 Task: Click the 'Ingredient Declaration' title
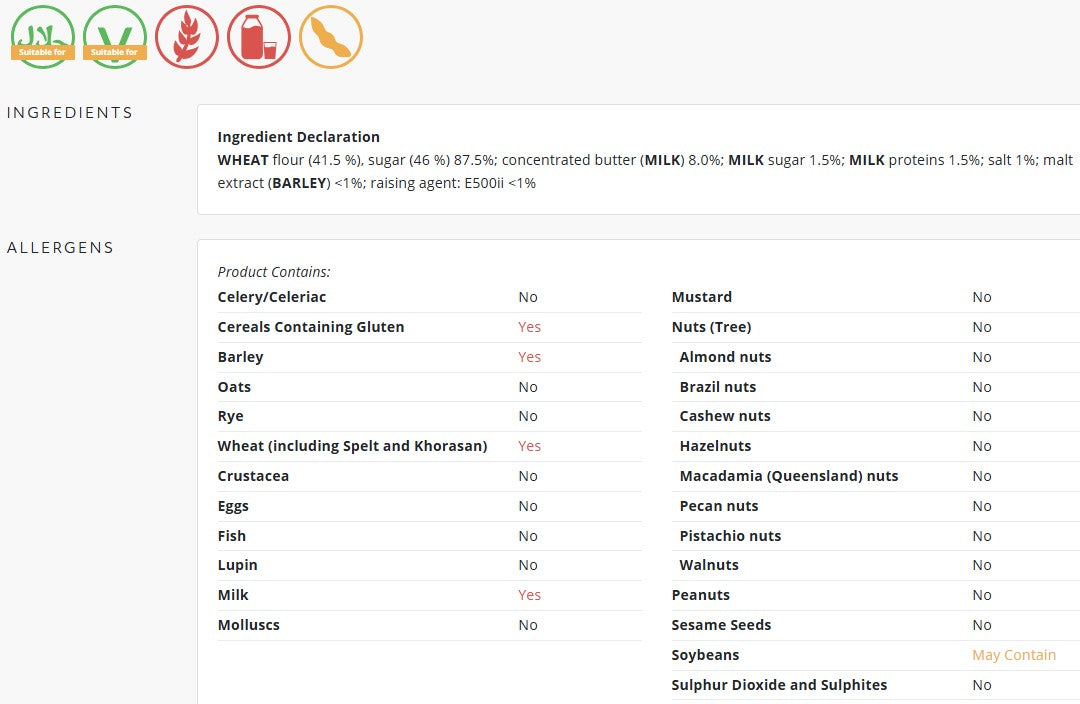tap(299, 137)
